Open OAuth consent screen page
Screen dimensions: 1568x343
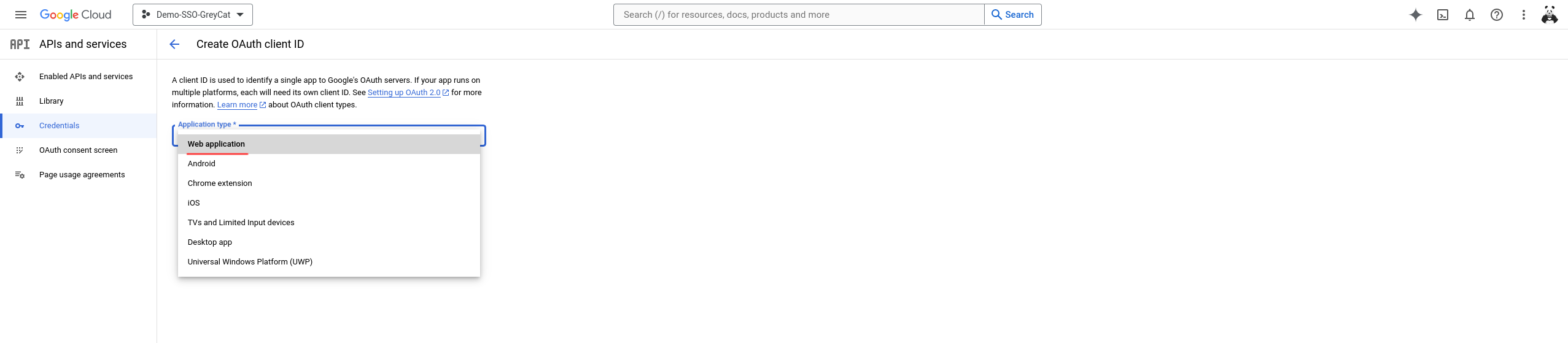click(79, 150)
